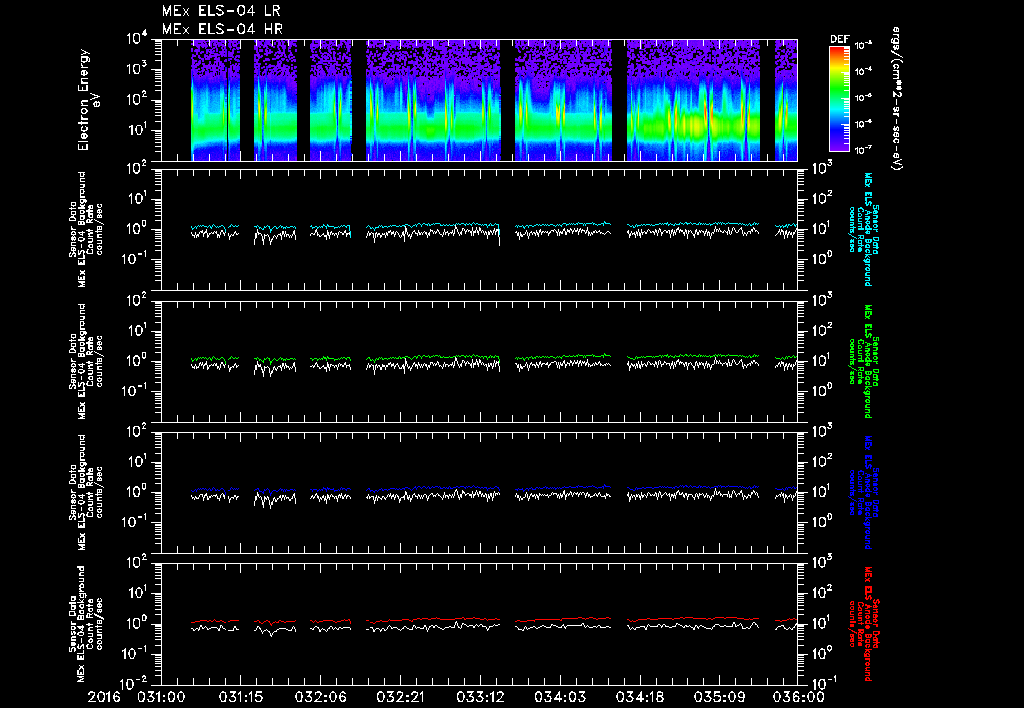
Task: Click the "2016" year label
Action: tap(105, 697)
